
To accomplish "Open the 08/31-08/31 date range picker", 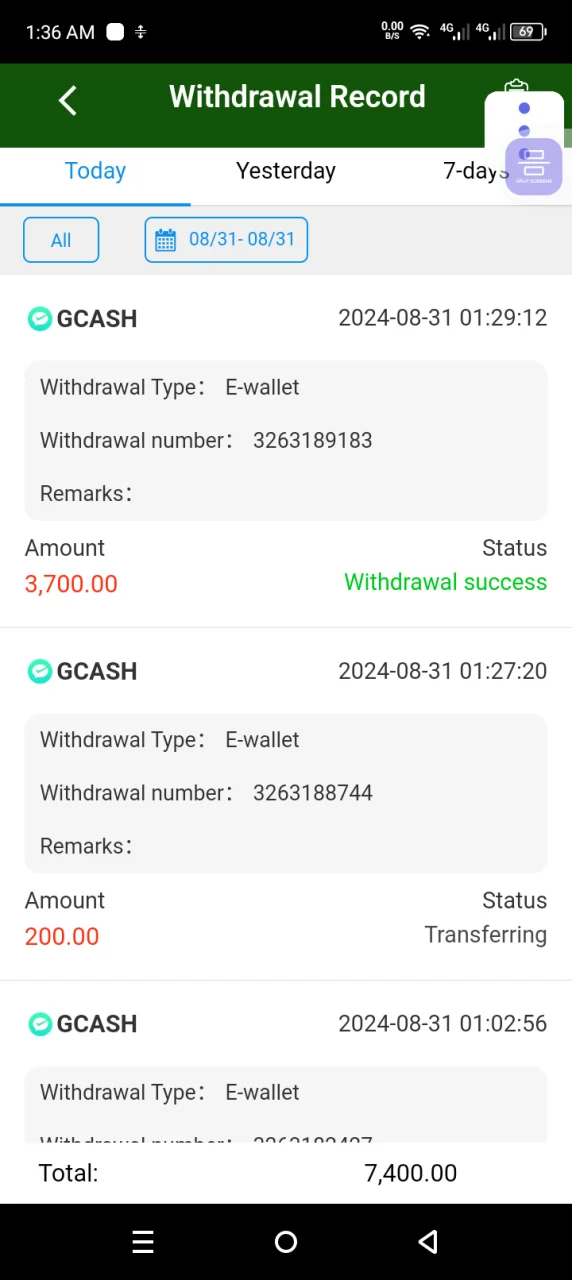I will pyautogui.click(x=226, y=240).
